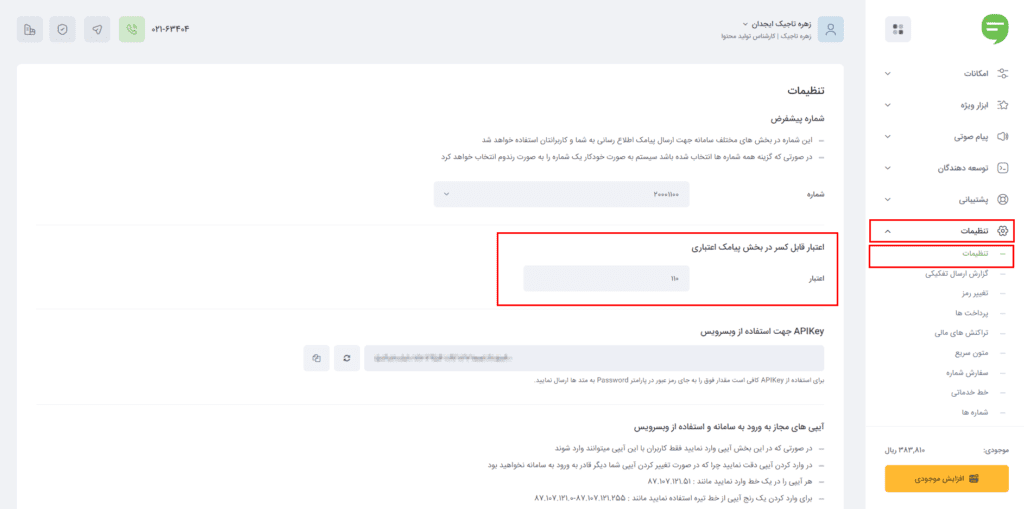Click the shield check icon
The image size is (1024, 509).
pyautogui.click(x=63, y=29)
